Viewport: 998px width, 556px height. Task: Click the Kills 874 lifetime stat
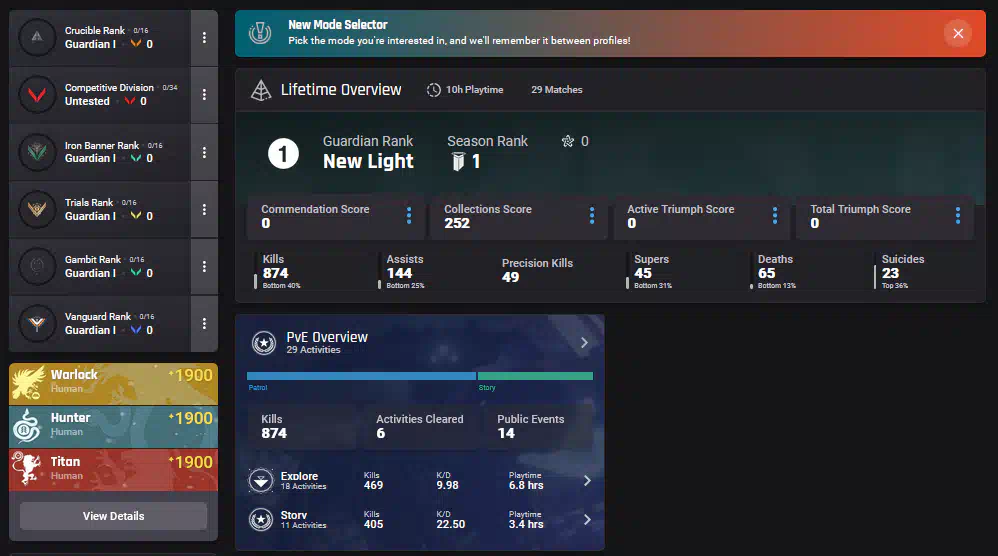[280, 271]
